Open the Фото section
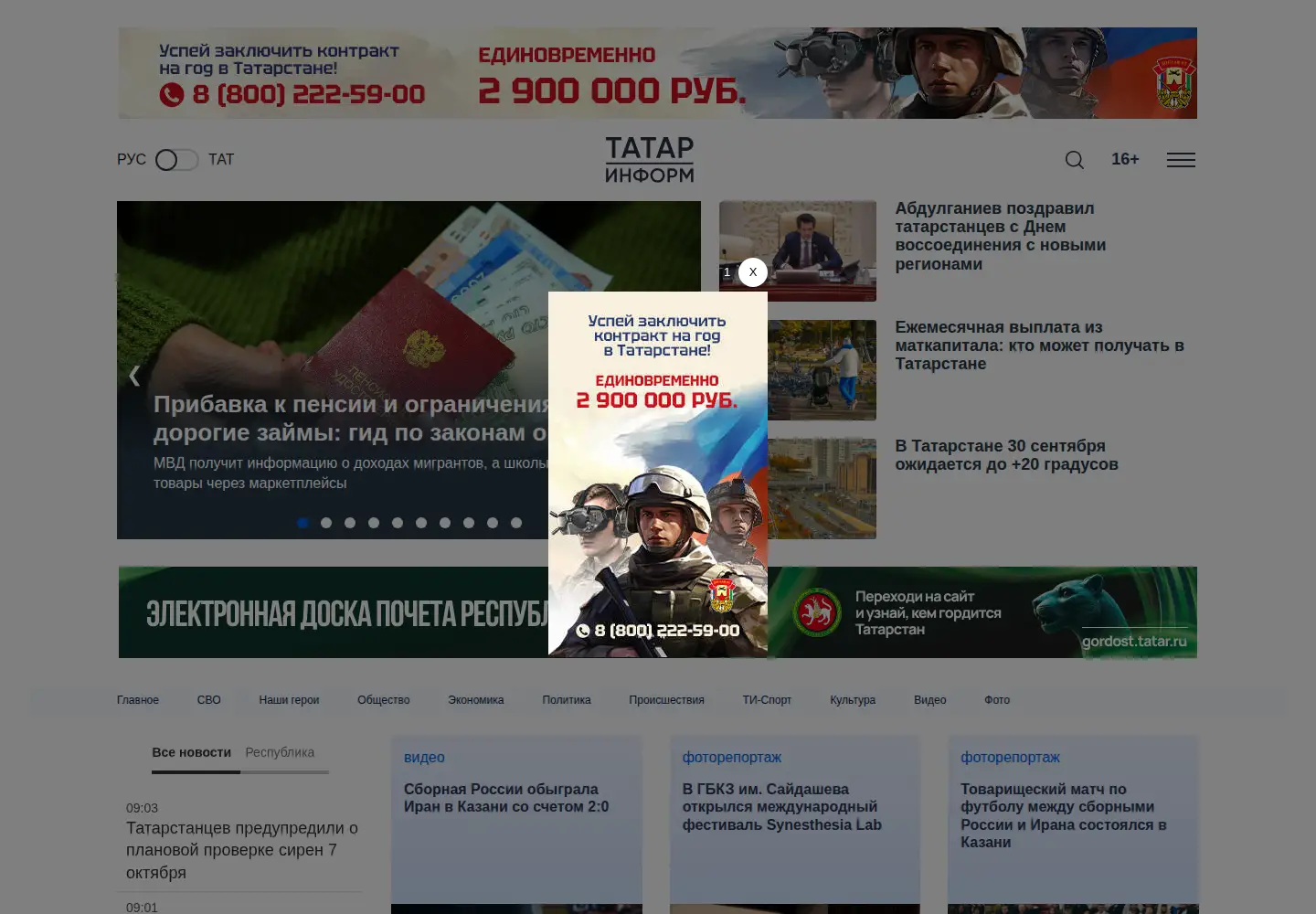 click(997, 700)
